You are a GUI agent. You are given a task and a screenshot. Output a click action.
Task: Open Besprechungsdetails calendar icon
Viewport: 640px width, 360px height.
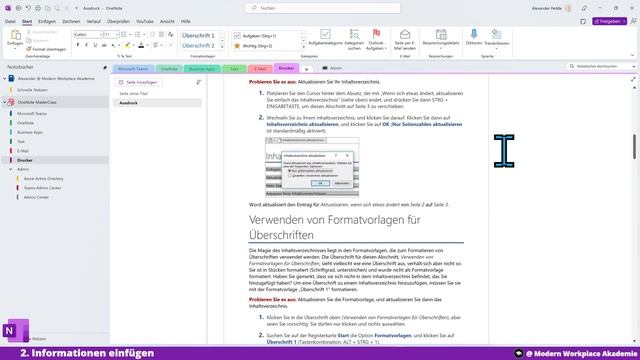[x=441, y=34]
